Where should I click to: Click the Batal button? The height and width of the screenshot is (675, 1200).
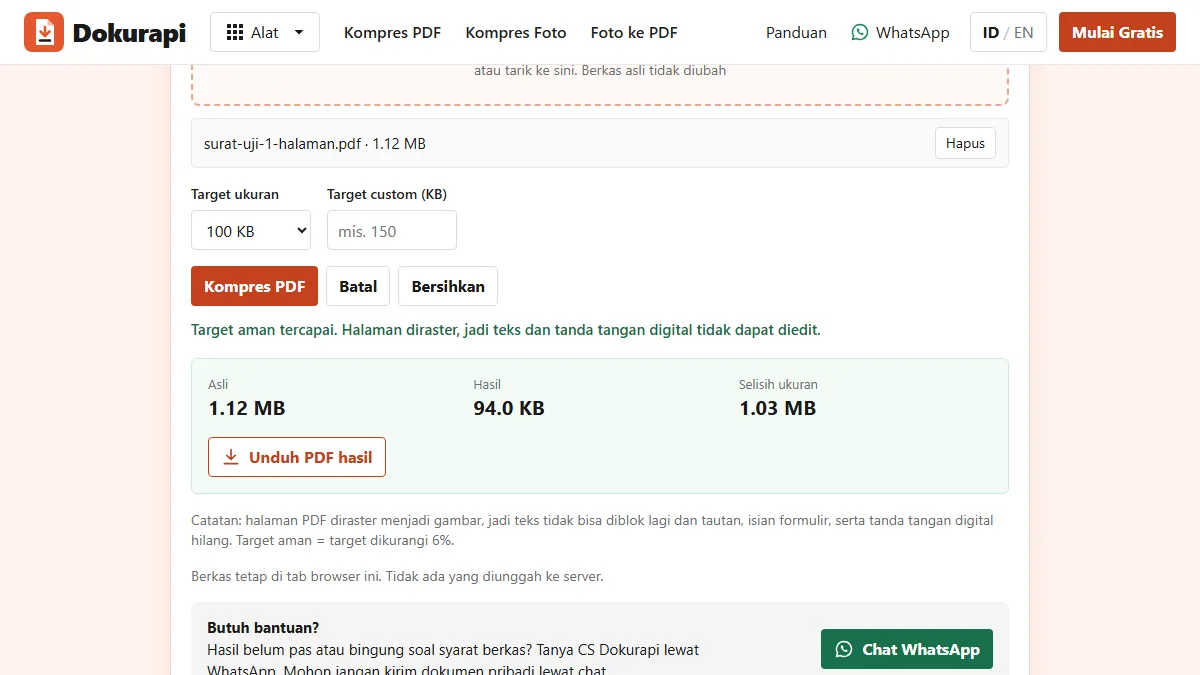pyautogui.click(x=358, y=286)
